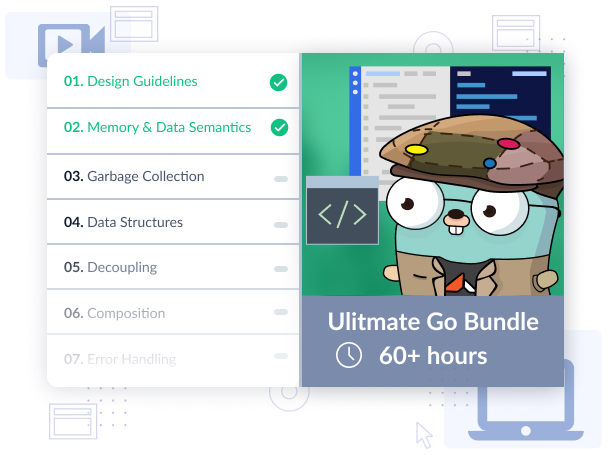Toggle the Memory & Data Semantics checkmark

tap(279, 128)
